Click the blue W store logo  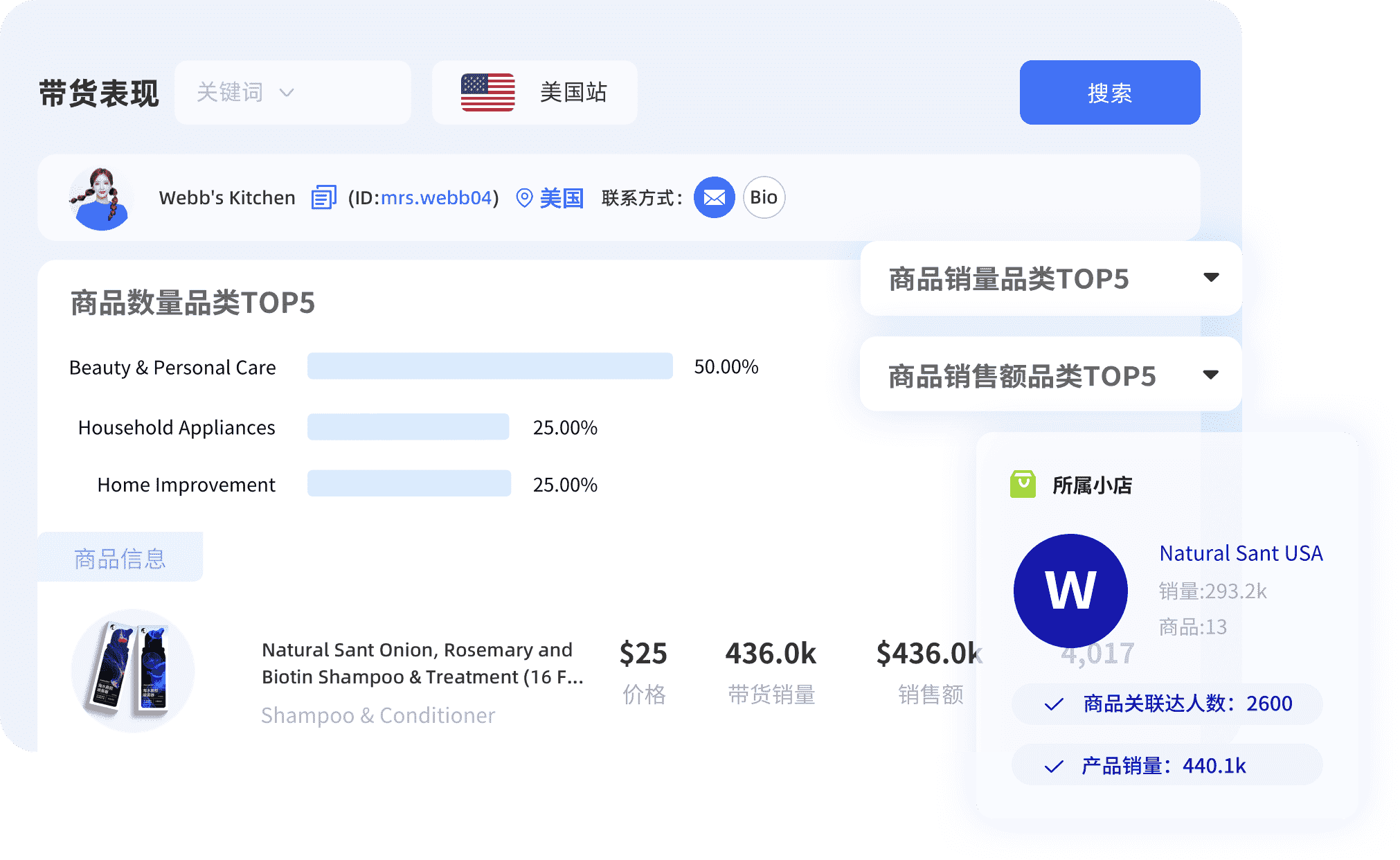[x=1070, y=591]
